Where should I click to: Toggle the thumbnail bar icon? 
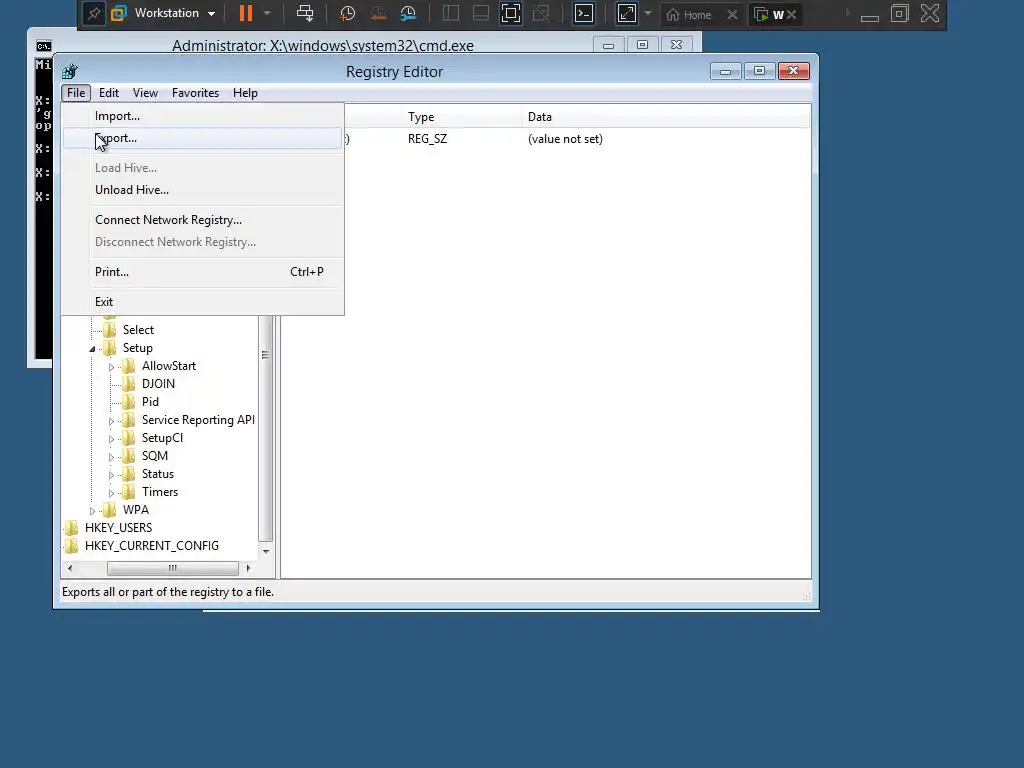point(481,14)
